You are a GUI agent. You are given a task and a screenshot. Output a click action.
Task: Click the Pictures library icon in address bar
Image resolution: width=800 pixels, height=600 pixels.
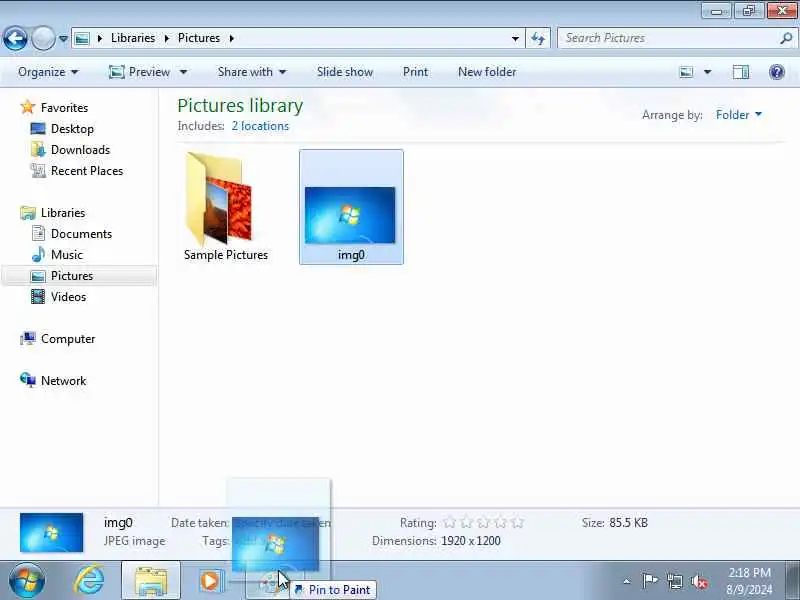[x=82, y=38]
